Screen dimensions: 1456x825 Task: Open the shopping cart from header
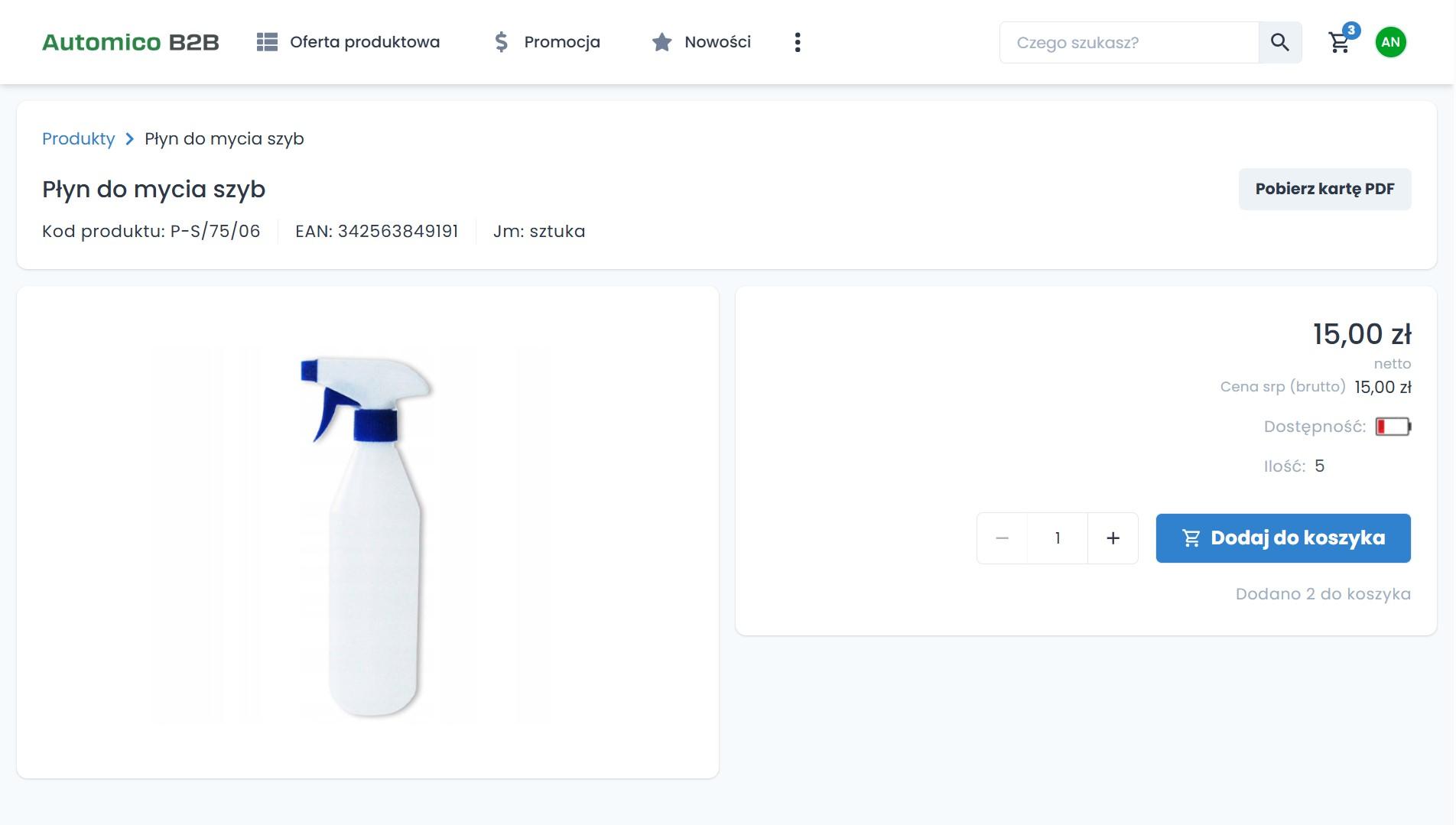pos(1339,43)
